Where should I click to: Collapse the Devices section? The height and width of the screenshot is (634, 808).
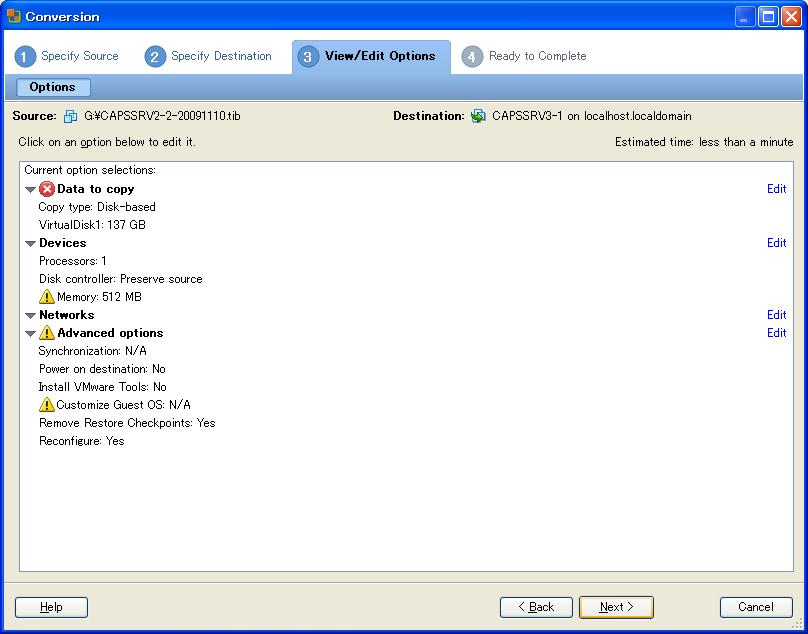30,244
